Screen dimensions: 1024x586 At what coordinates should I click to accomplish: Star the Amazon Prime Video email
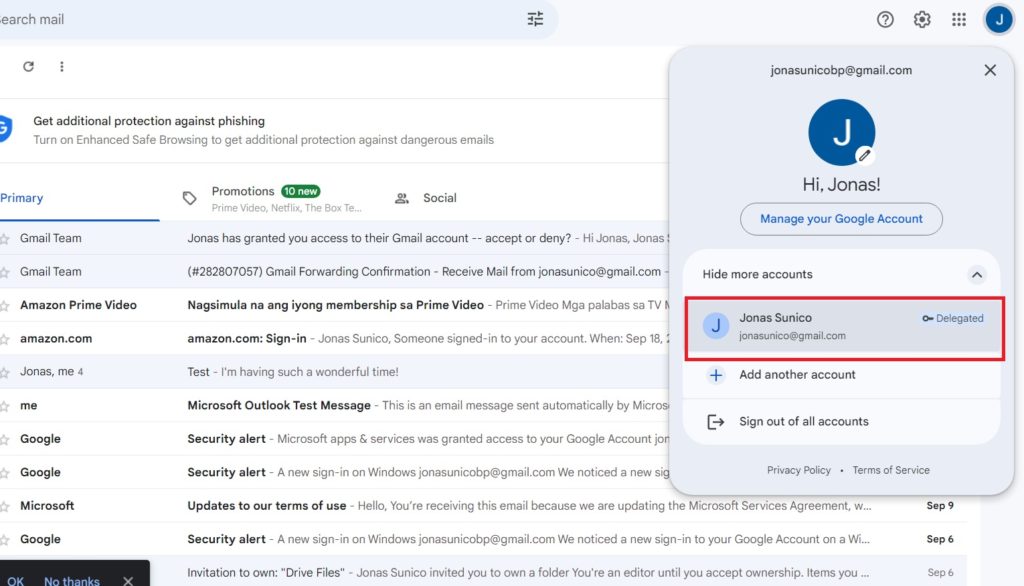[5, 305]
